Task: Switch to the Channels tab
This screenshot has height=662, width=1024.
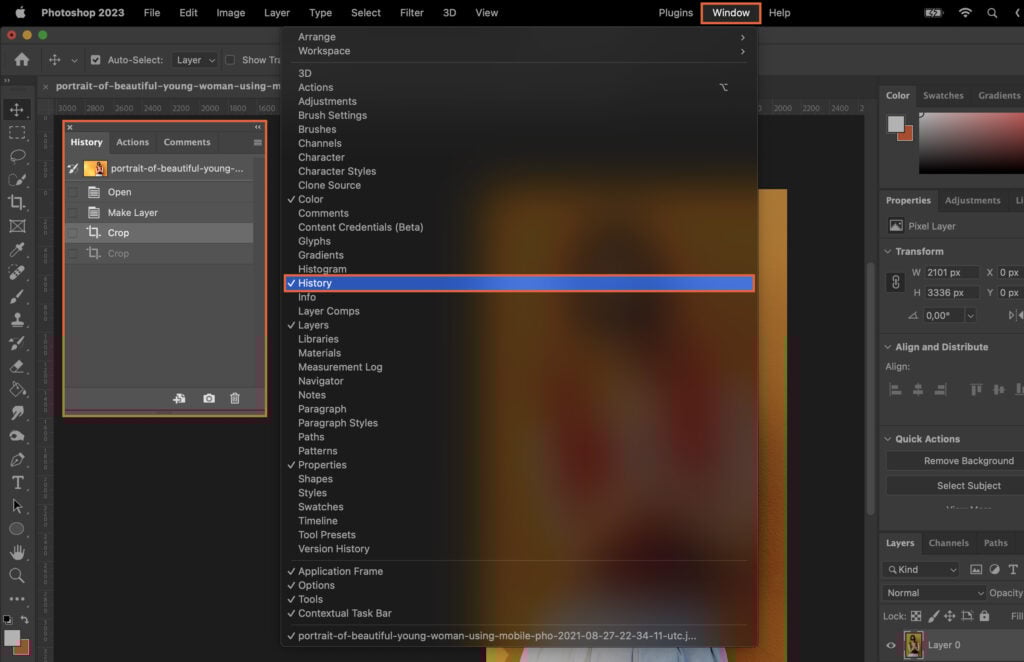Action: click(x=948, y=542)
